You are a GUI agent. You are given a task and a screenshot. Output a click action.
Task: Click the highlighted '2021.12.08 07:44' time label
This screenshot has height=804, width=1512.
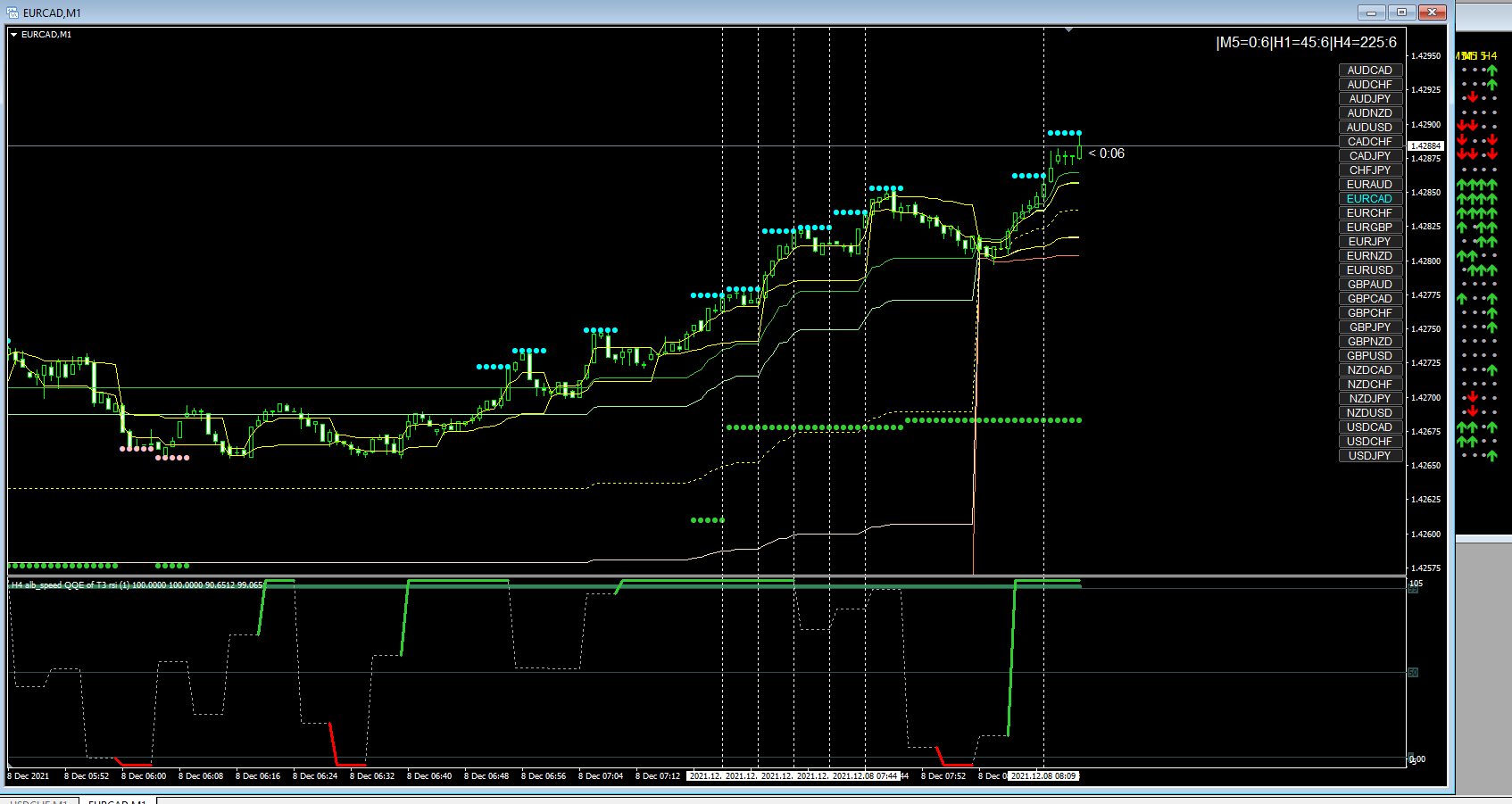pos(865,776)
